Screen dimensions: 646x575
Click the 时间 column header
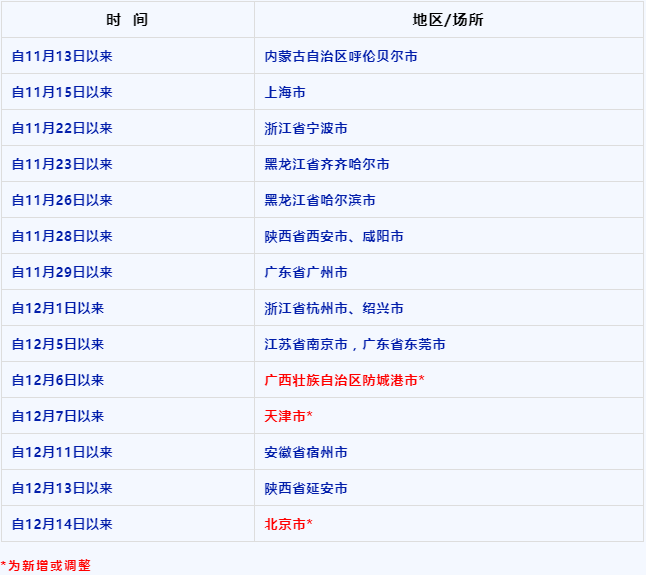tap(127, 19)
